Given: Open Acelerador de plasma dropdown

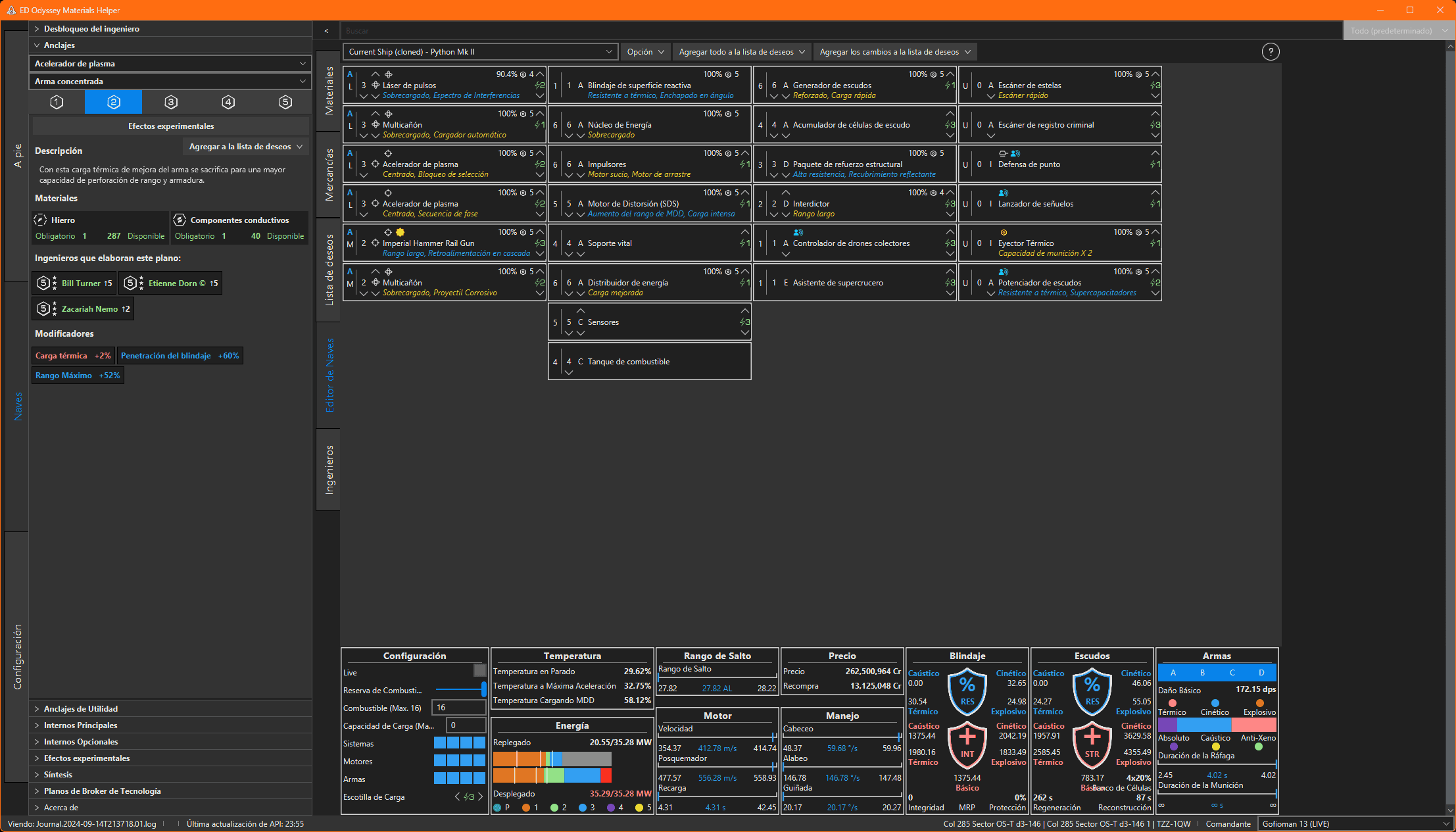Looking at the screenshot, I should (x=170, y=64).
